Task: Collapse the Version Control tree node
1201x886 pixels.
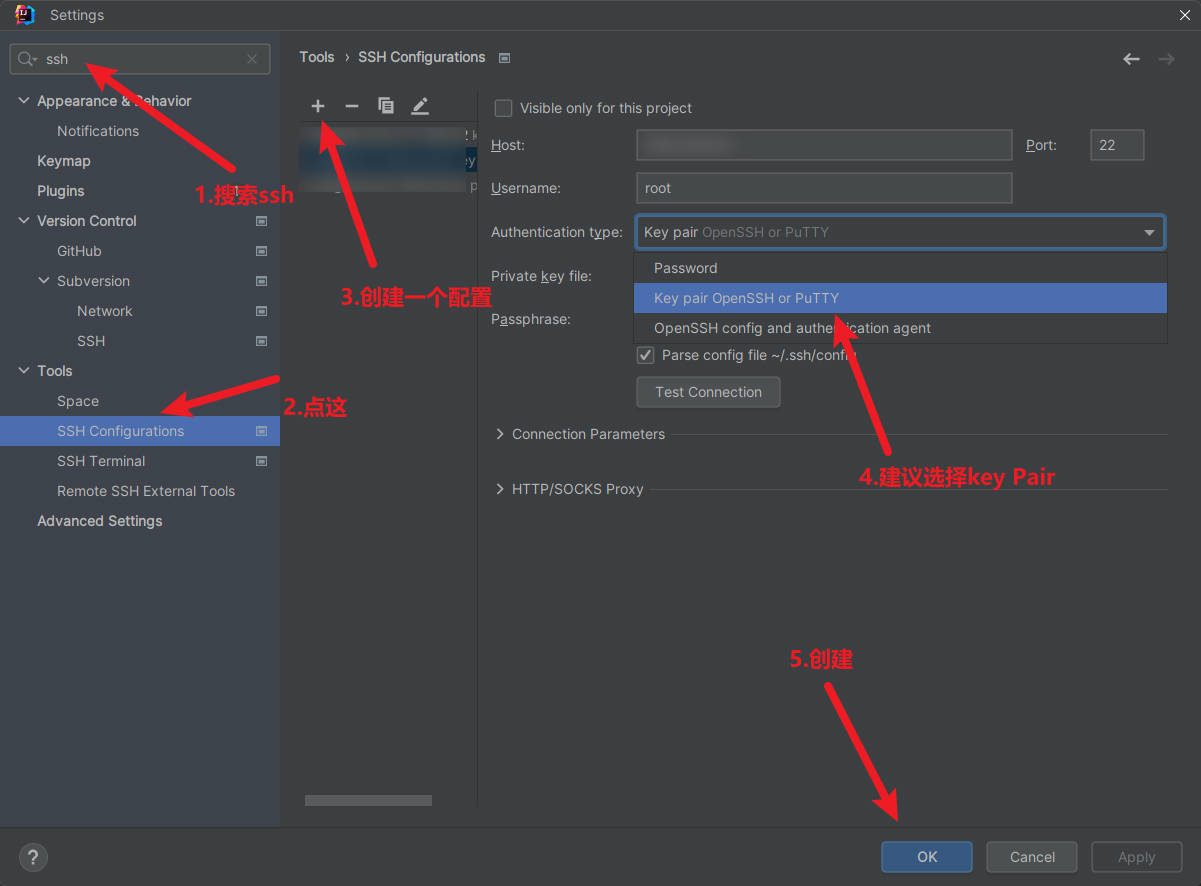Action: point(24,221)
